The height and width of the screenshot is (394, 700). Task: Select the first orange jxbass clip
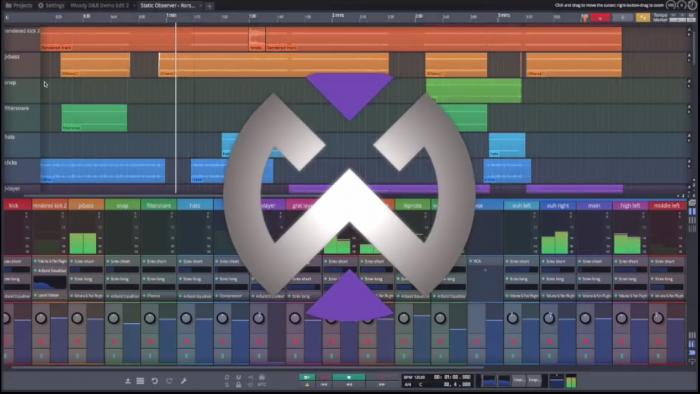coord(95,65)
